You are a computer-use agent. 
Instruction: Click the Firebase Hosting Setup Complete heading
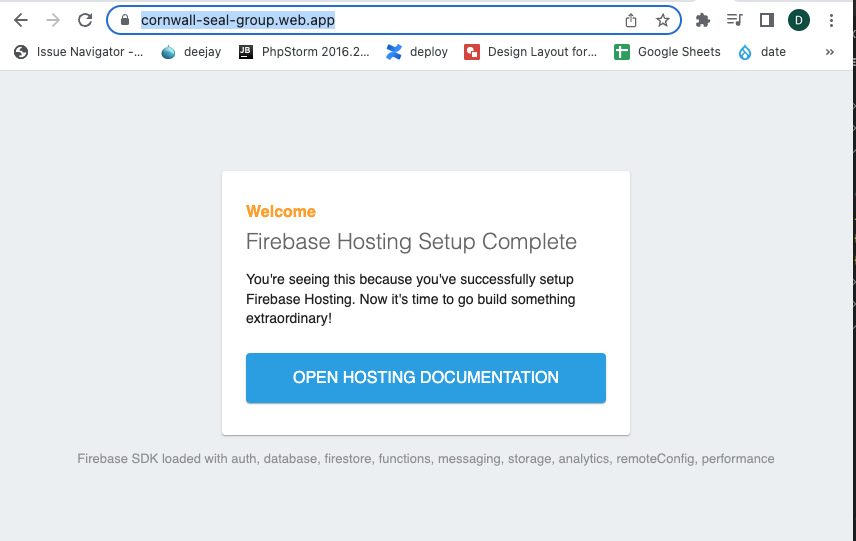[411, 241]
